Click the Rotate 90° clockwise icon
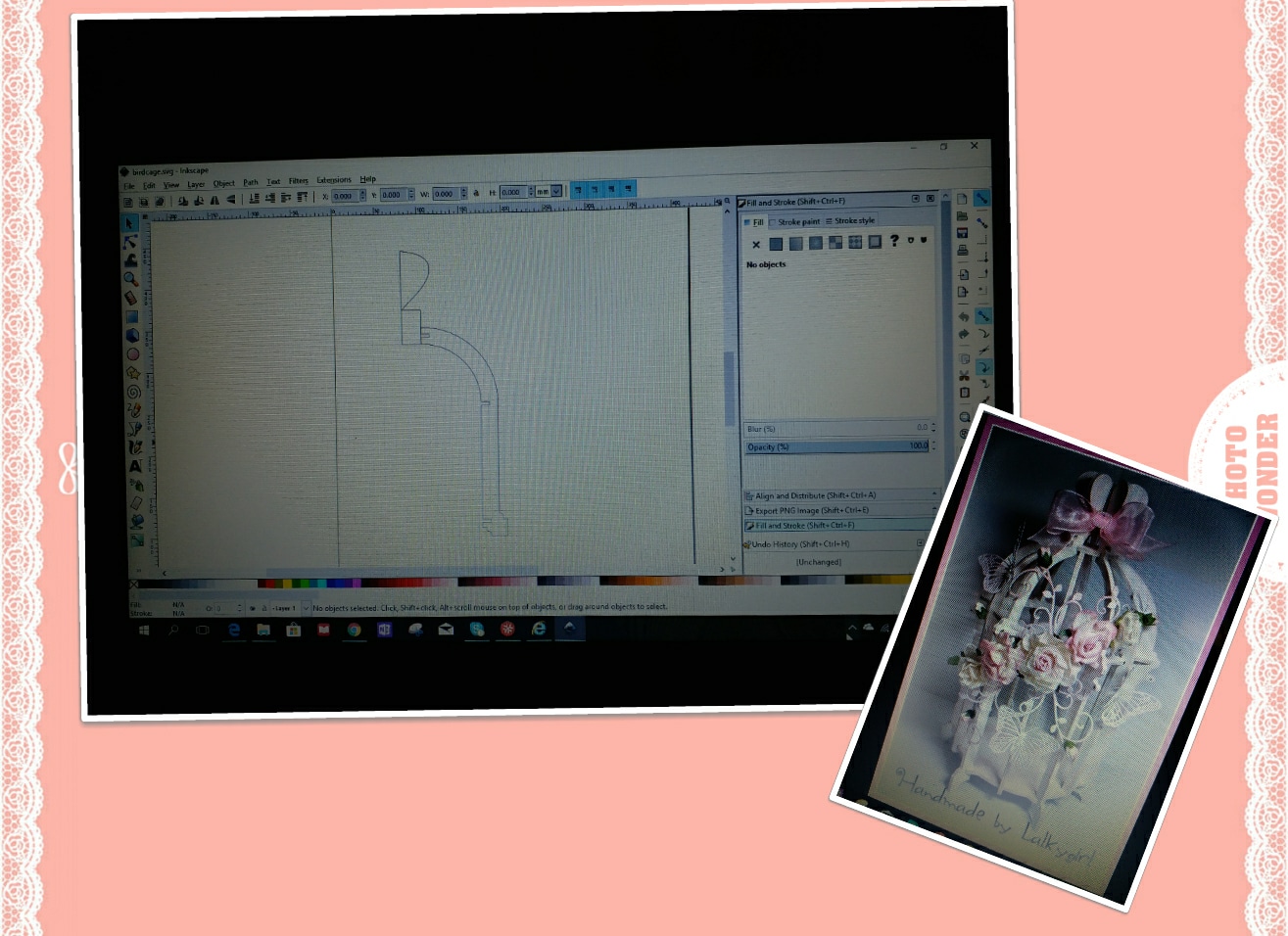The height and width of the screenshot is (936, 1288). click(199, 200)
